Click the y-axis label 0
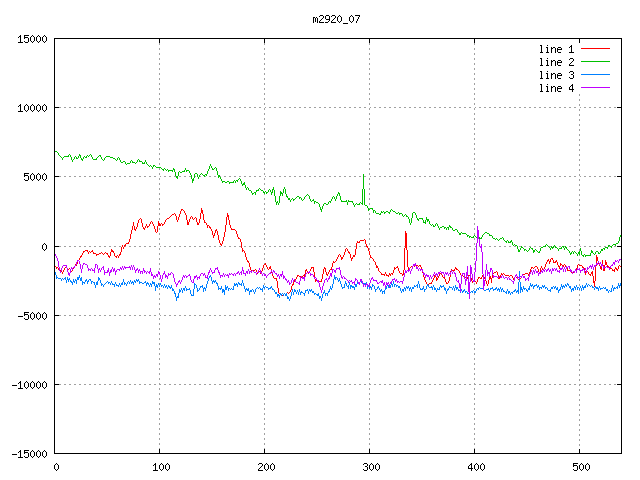Image resolution: width=640 pixels, height=480 pixels. 44,247
